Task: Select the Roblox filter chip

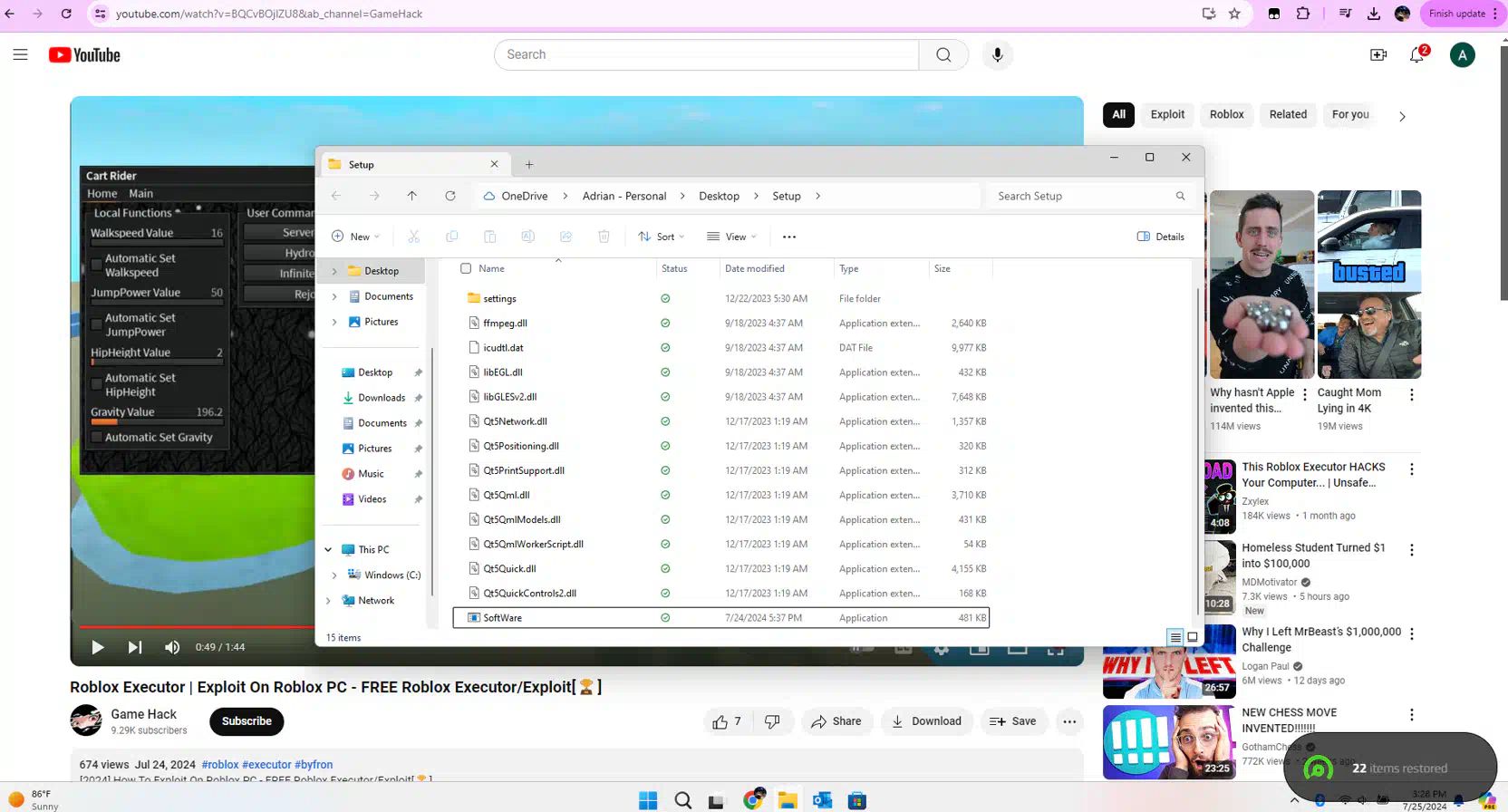Action: tap(1226, 114)
